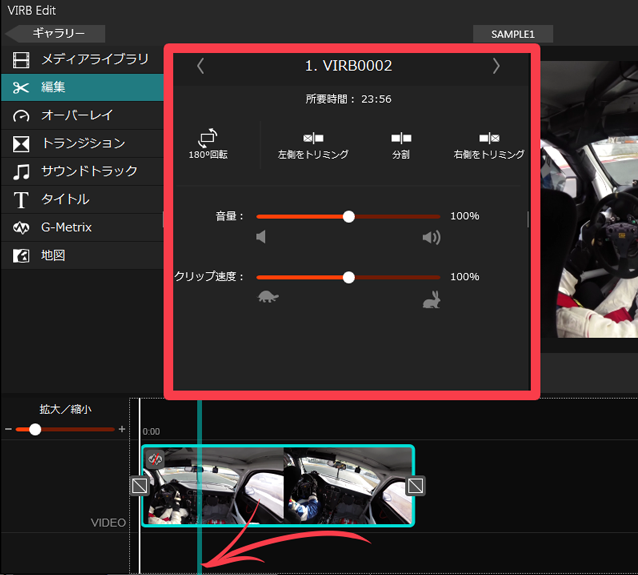The width and height of the screenshot is (638, 575).
Task: Open the オーバーレイ section
Action: coord(83,116)
